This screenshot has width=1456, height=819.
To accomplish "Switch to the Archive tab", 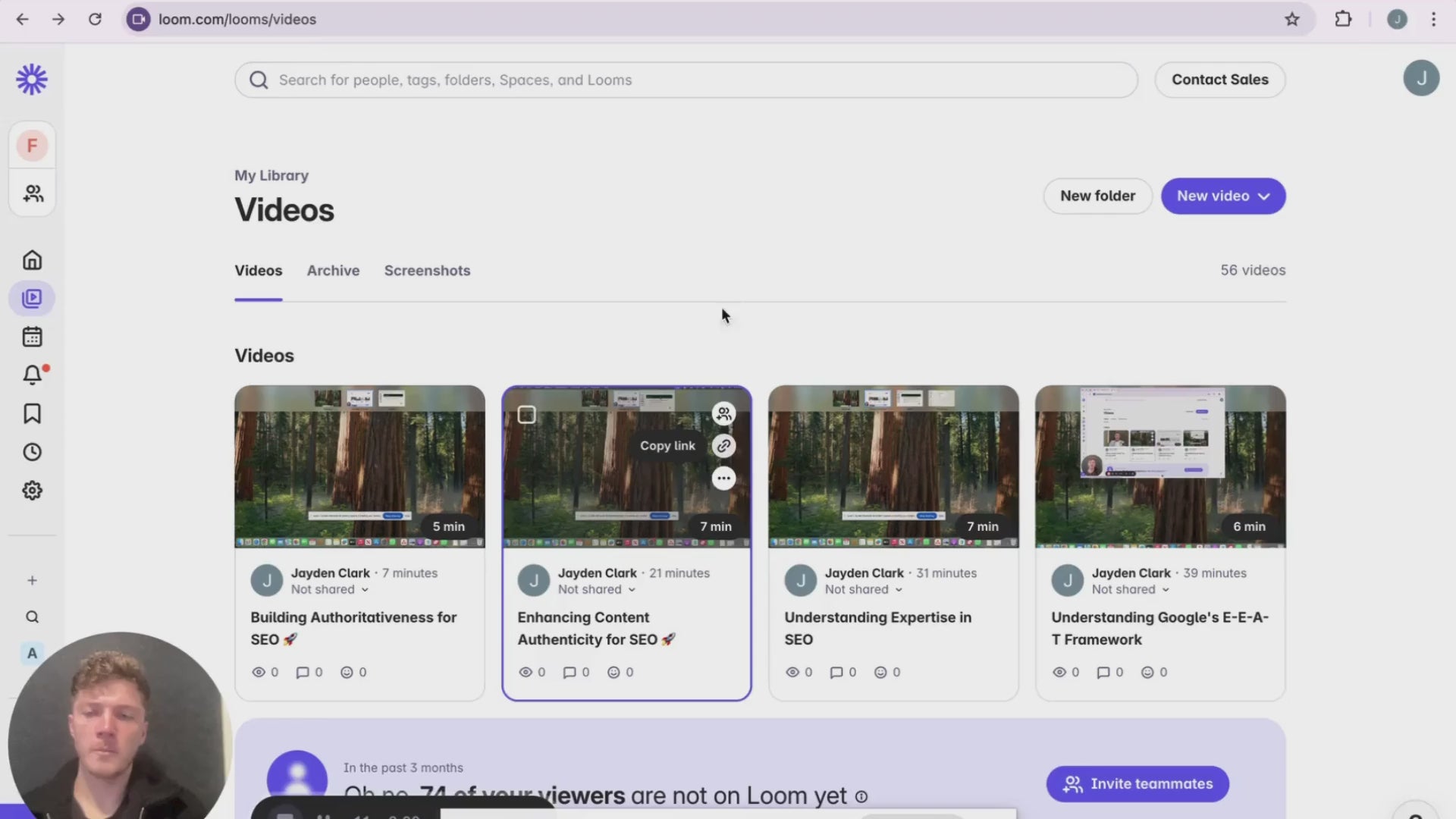I will [x=333, y=271].
